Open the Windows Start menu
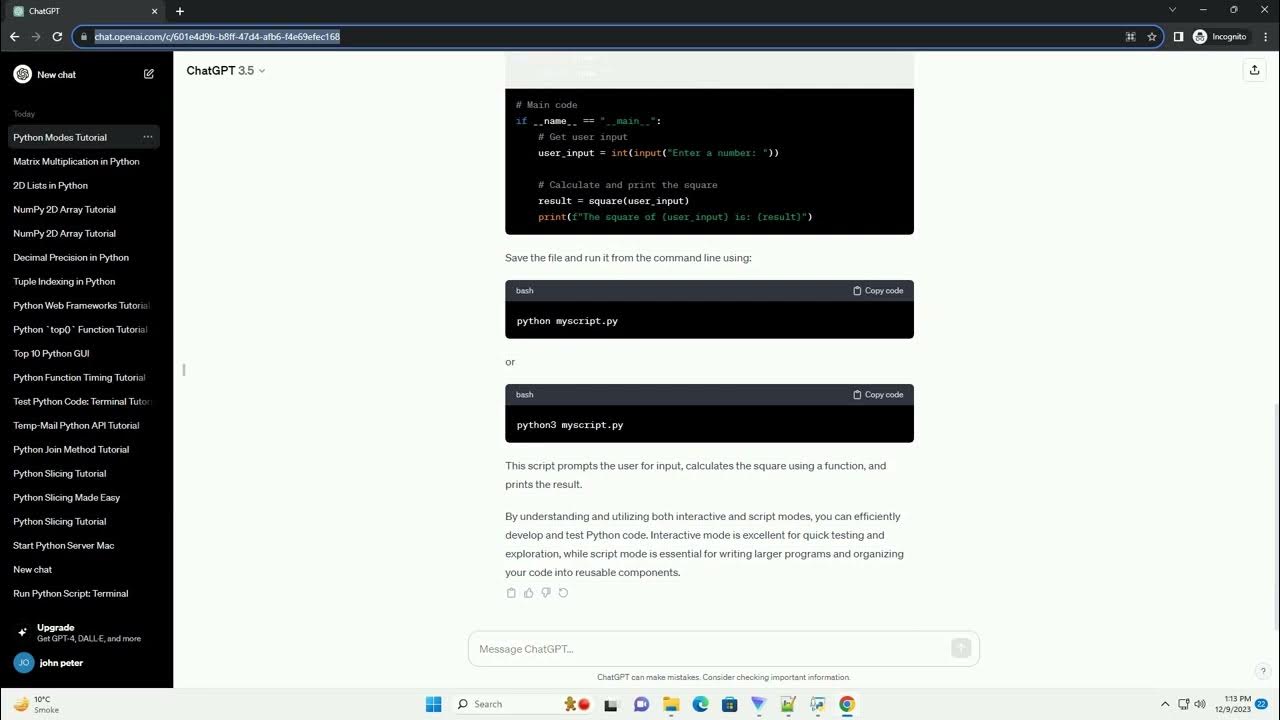 [x=433, y=704]
